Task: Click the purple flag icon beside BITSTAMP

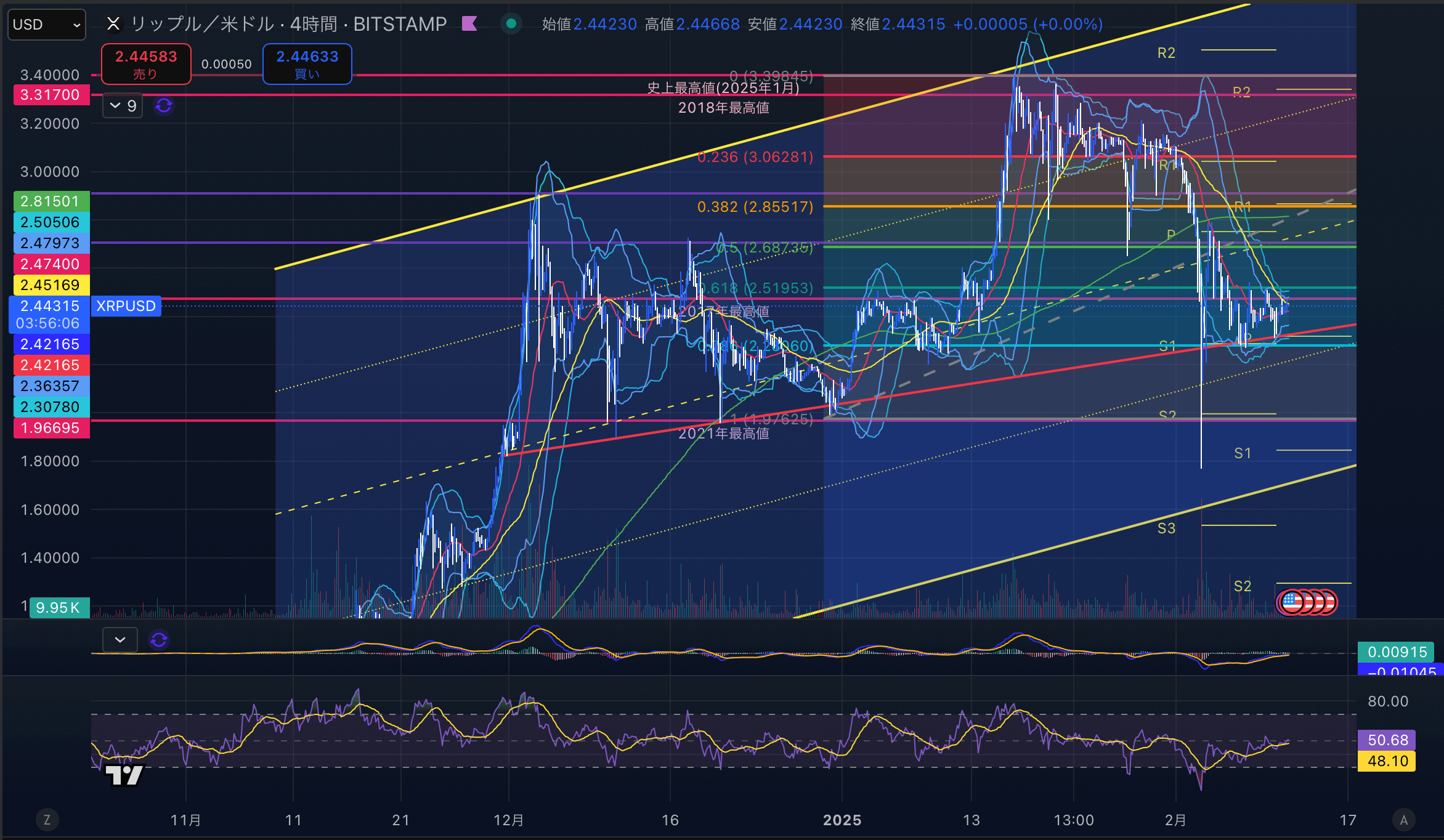Action: [x=470, y=24]
